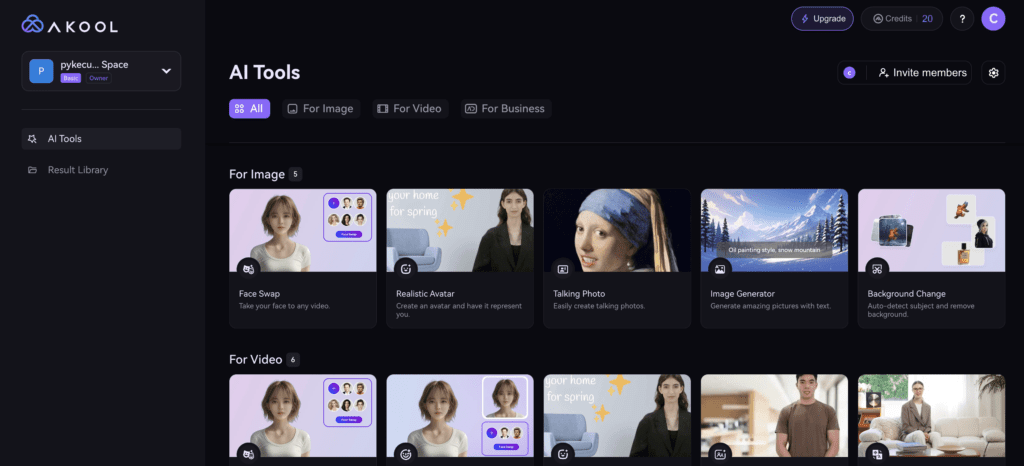Click the Face Swap tool badge icon
Image resolution: width=1024 pixels, height=466 pixels.
pyautogui.click(x=248, y=268)
